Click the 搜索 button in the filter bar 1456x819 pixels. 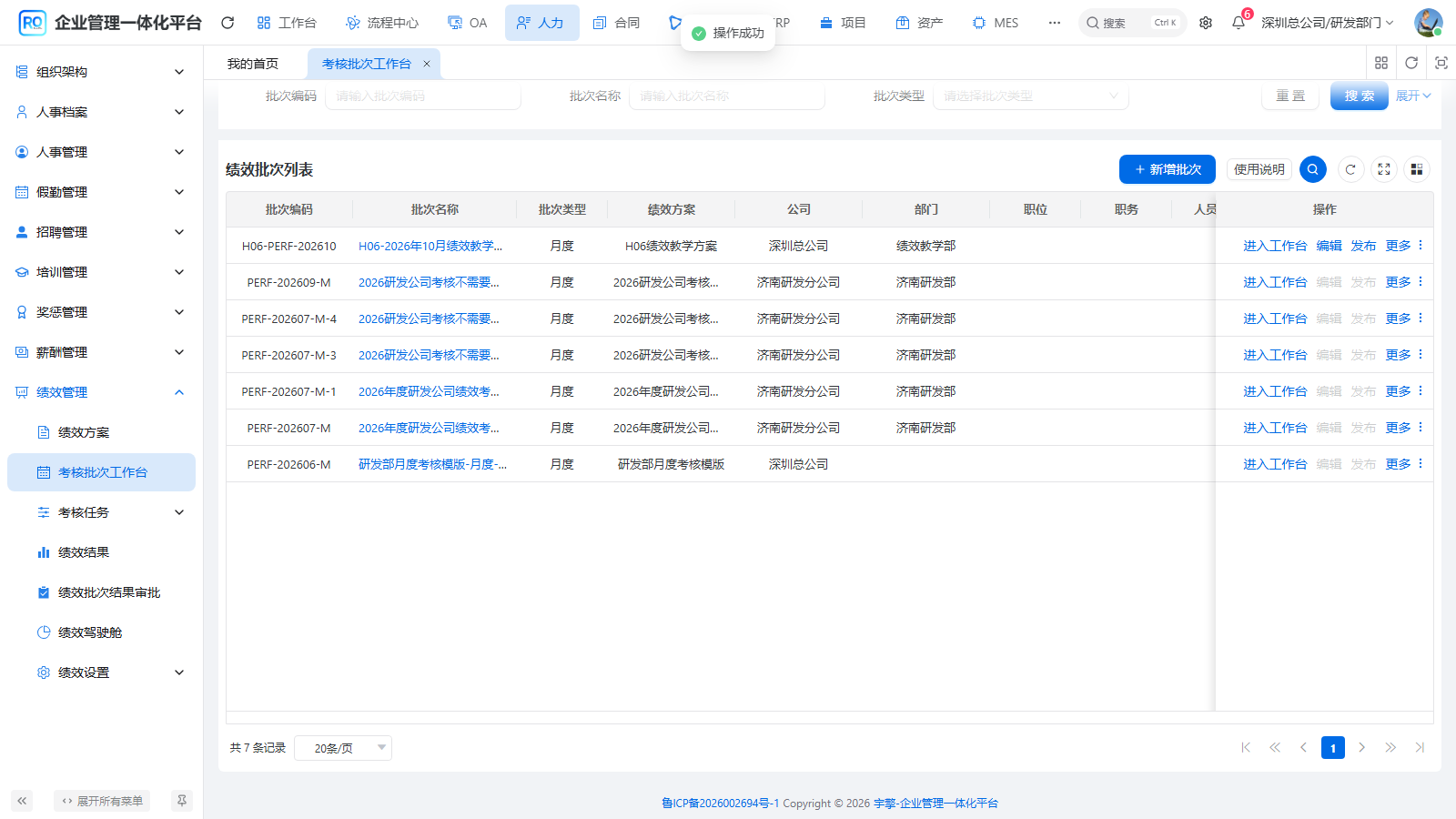pyautogui.click(x=1360, y=96)
